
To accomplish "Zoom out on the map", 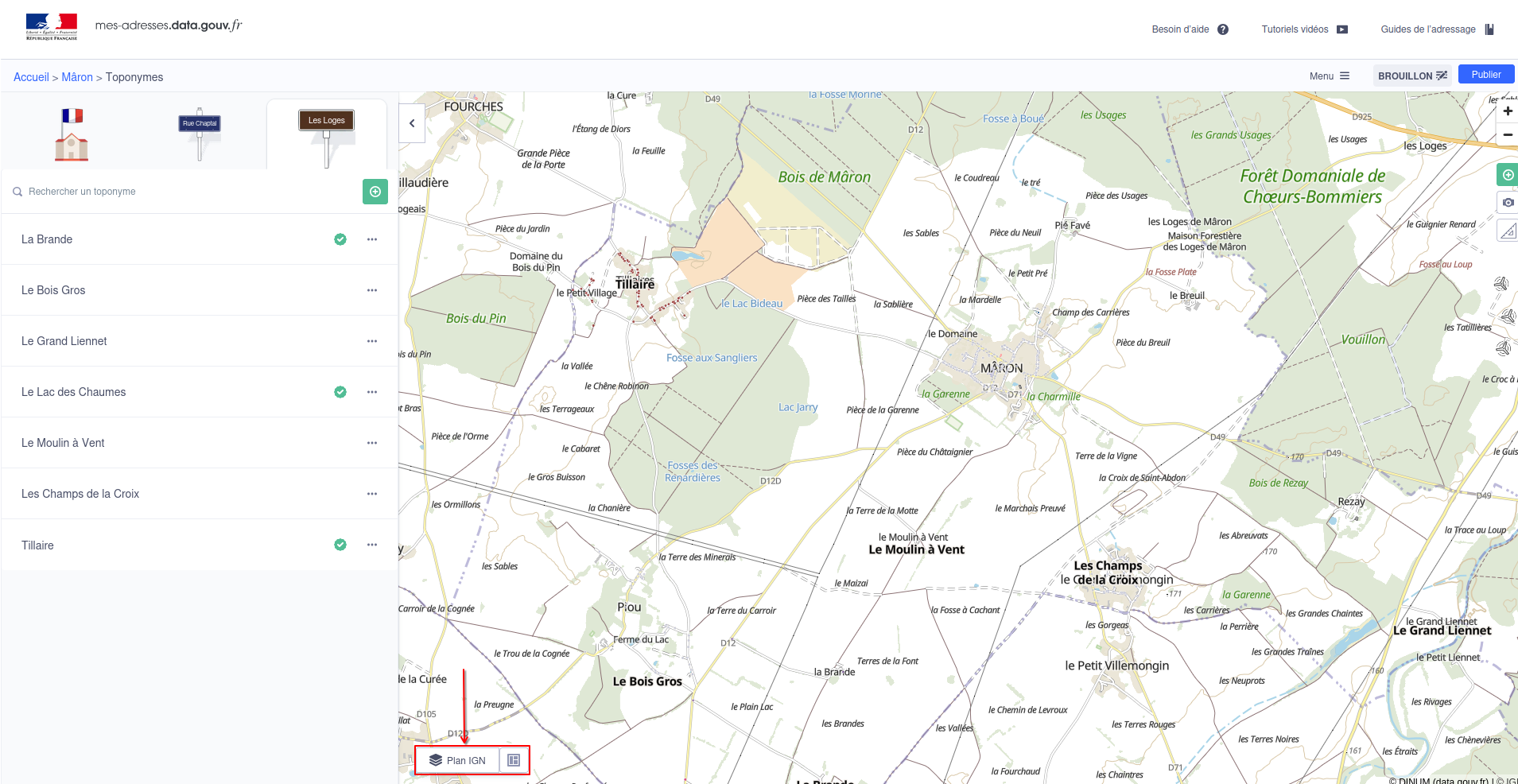I will 1507,135.
